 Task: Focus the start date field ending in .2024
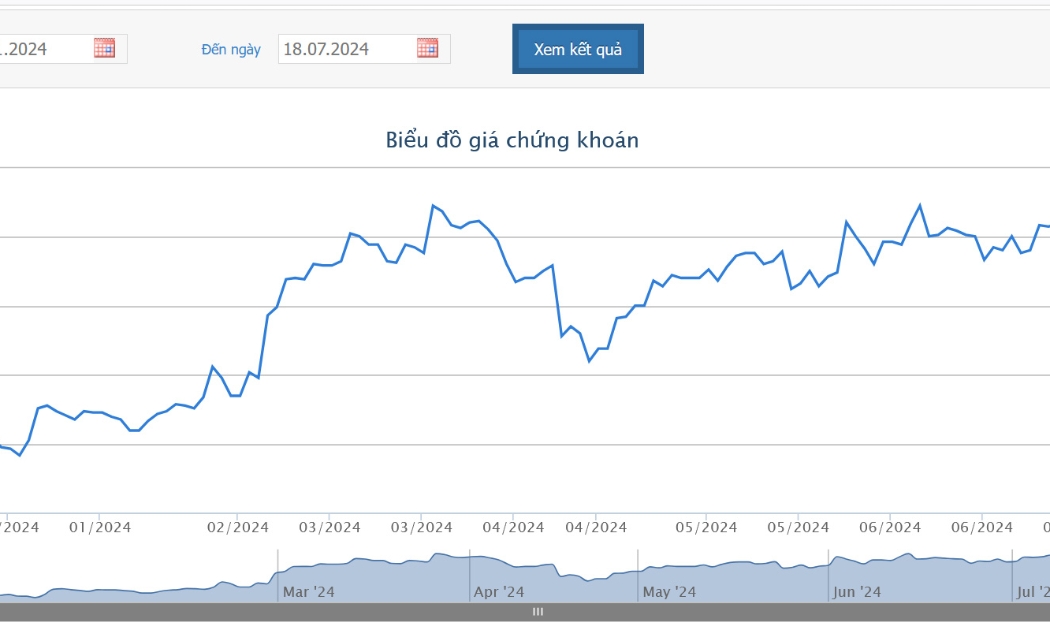coord(63,49)
